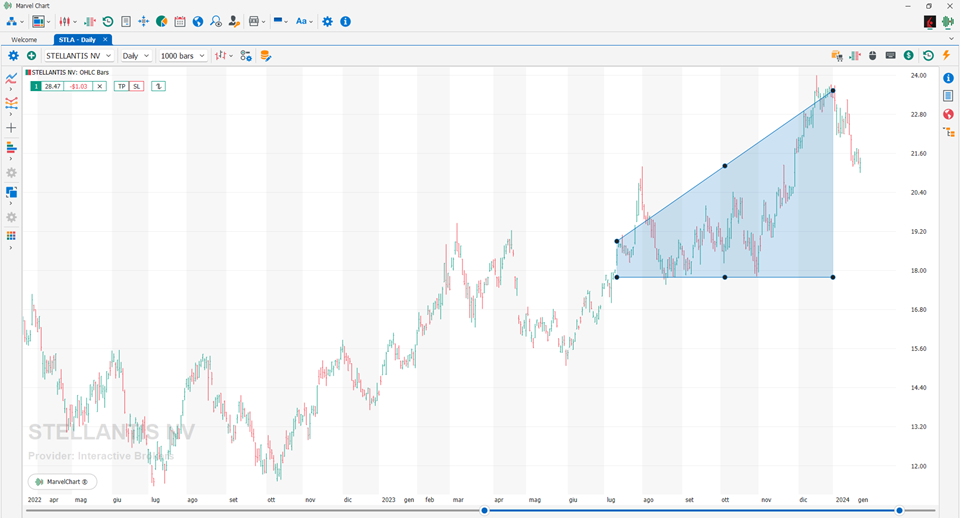Toggle the SL stop loss button

tap(137, 86)
